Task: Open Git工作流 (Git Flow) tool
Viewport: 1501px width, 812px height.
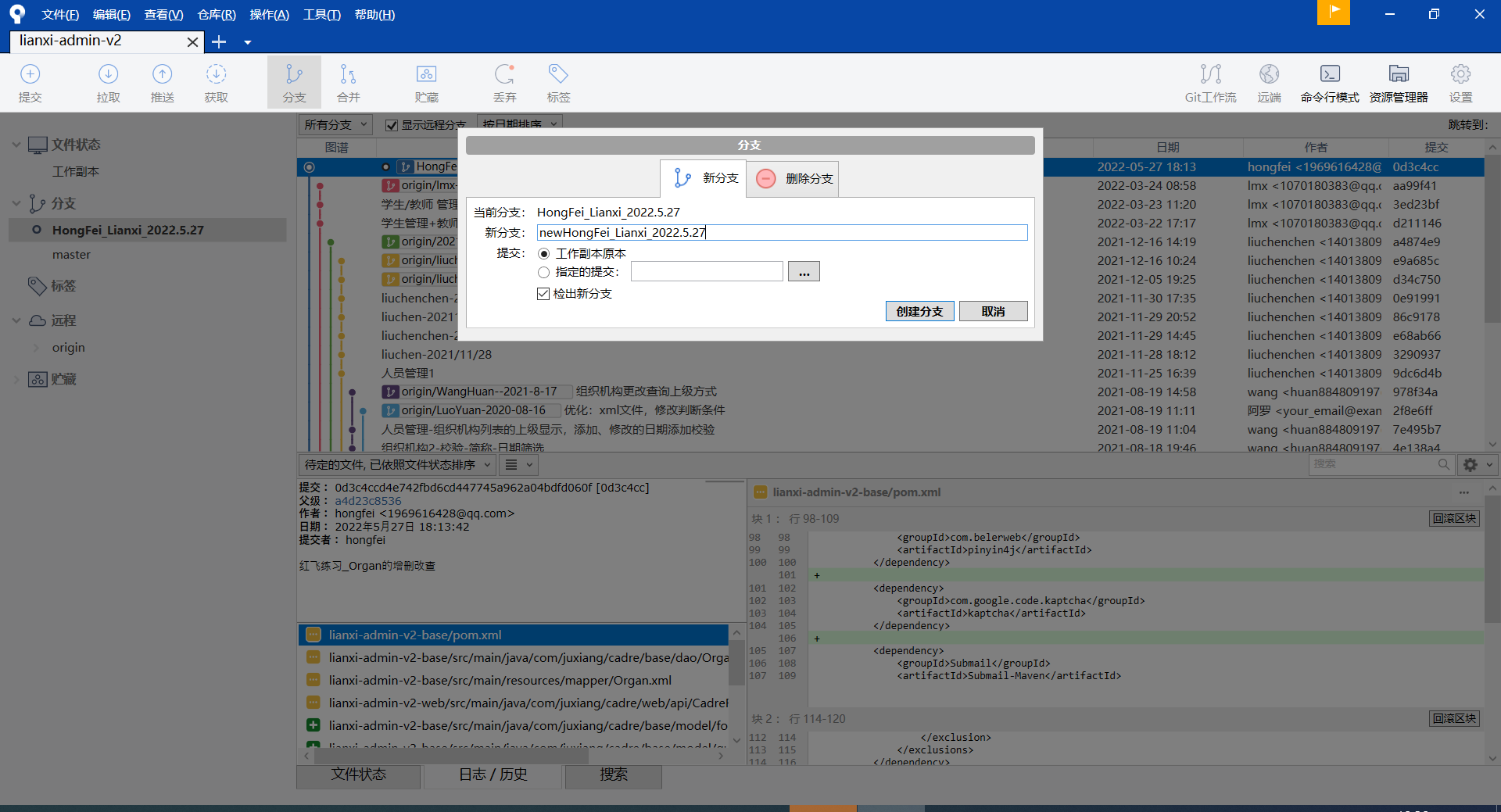Action: tap(1210, 83)
